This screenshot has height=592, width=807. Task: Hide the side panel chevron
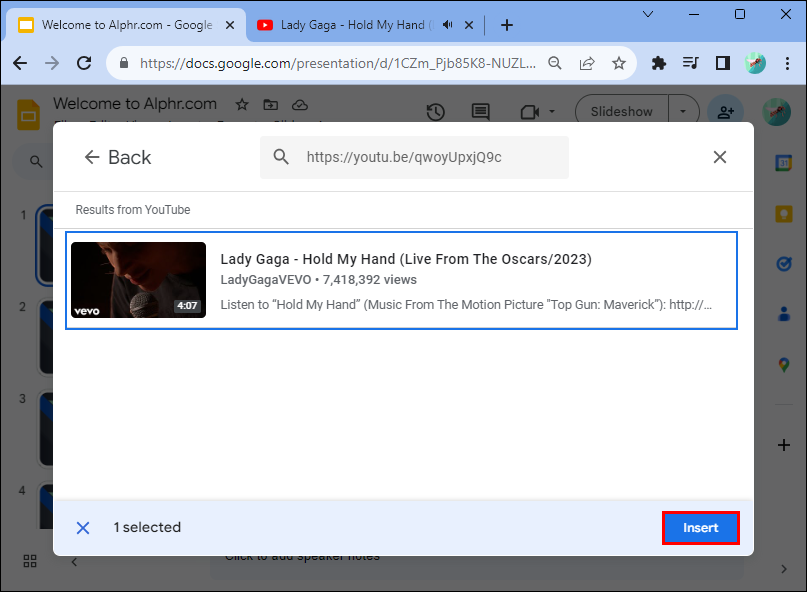(x=784, y=569)
